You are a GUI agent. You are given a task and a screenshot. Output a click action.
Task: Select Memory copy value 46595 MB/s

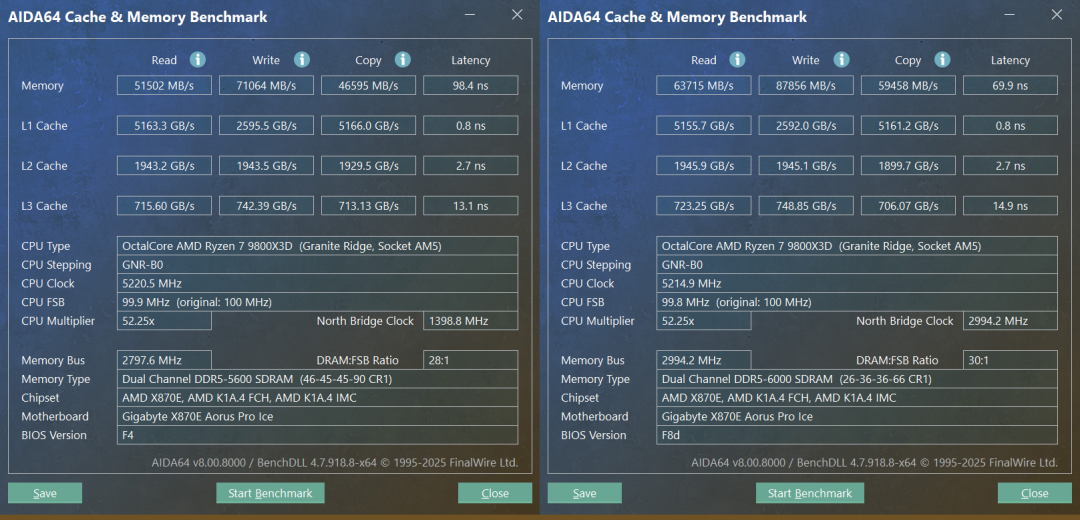click(368, 85)
